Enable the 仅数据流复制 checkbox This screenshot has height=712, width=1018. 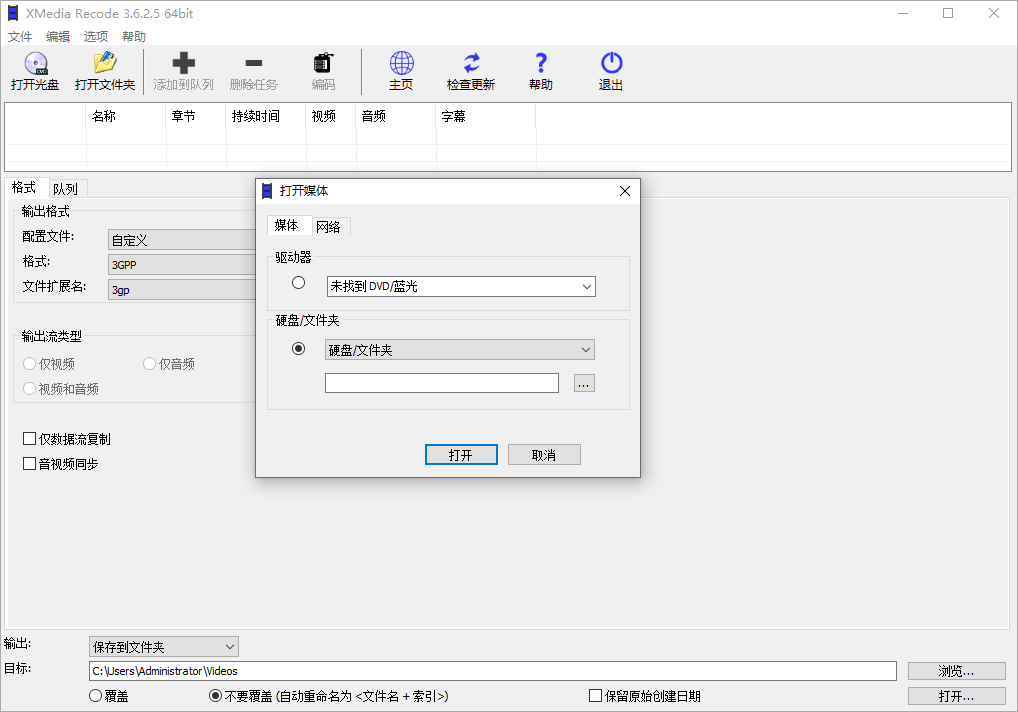pos(29,438)
